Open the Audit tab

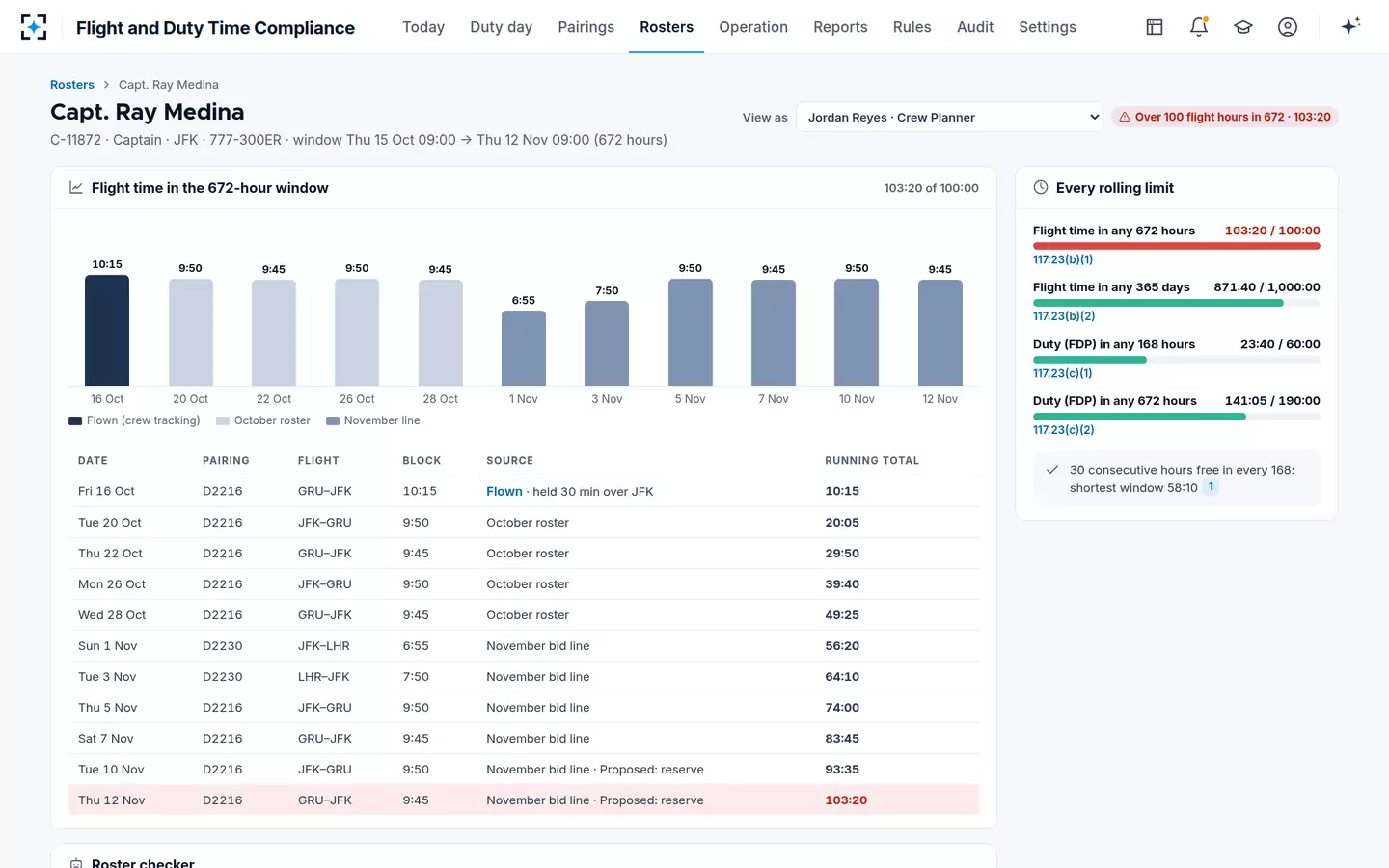975,27
